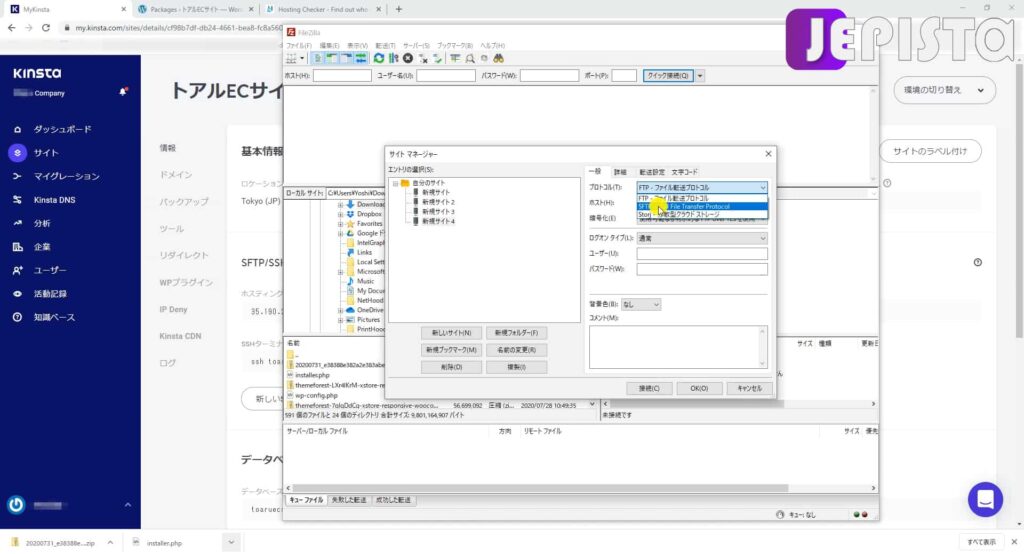Expand the OneDrive folder in local tree
1024x554 pixels.
pos(340,310)
